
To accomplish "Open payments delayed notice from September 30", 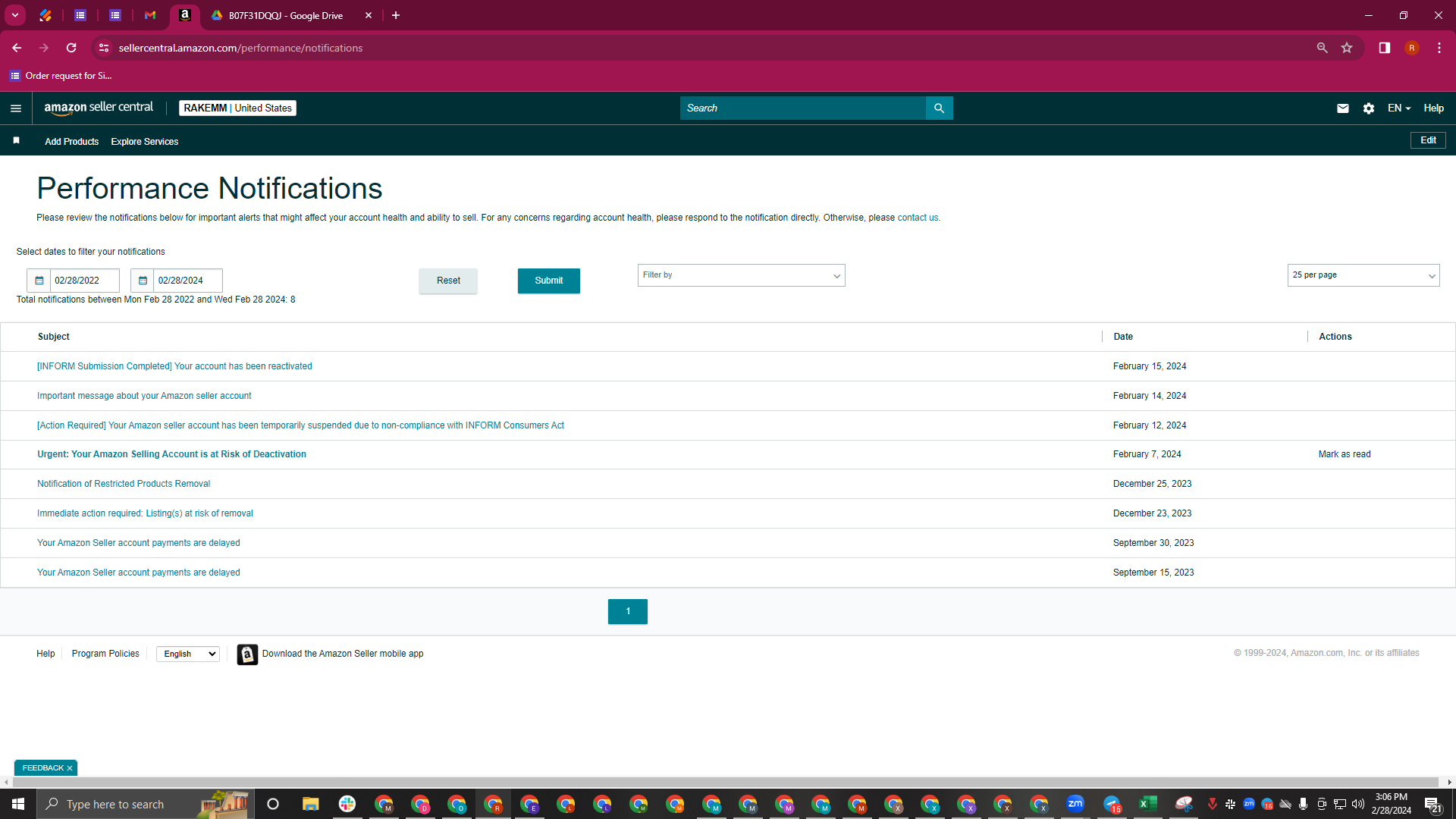I will pyautogui.click(x=138, y=543).
